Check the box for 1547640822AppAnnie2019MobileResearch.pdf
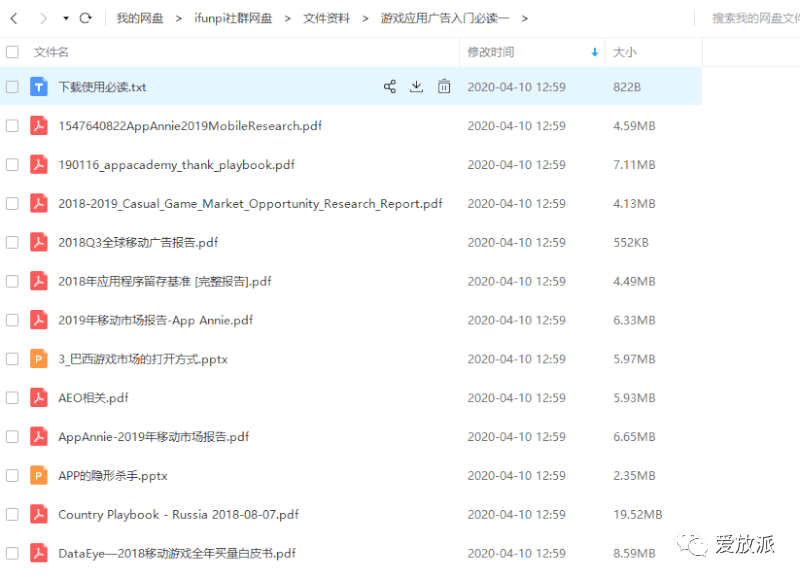 point(12,125)
